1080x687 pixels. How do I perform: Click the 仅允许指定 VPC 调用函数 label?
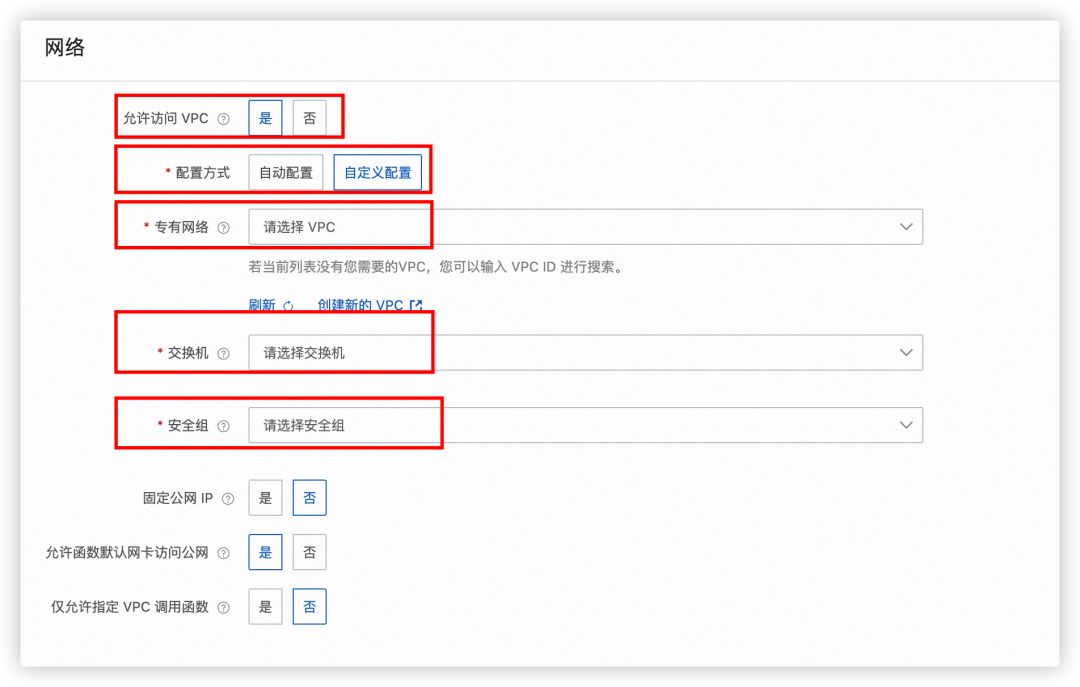[129, 607]
